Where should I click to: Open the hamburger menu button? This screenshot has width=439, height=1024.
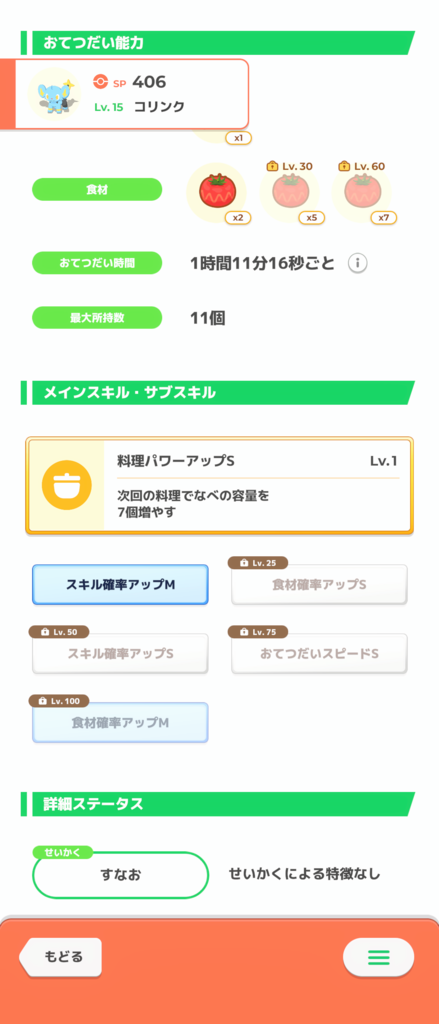[x=378, y=958]
